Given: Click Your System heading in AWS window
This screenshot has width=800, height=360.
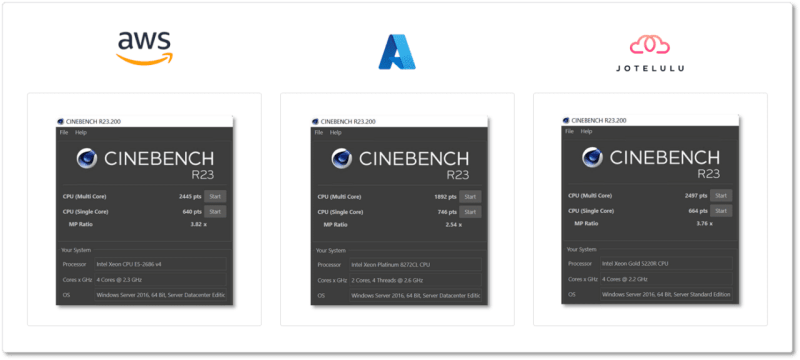Looking at the screenshot, I should (x=76, y=250).
